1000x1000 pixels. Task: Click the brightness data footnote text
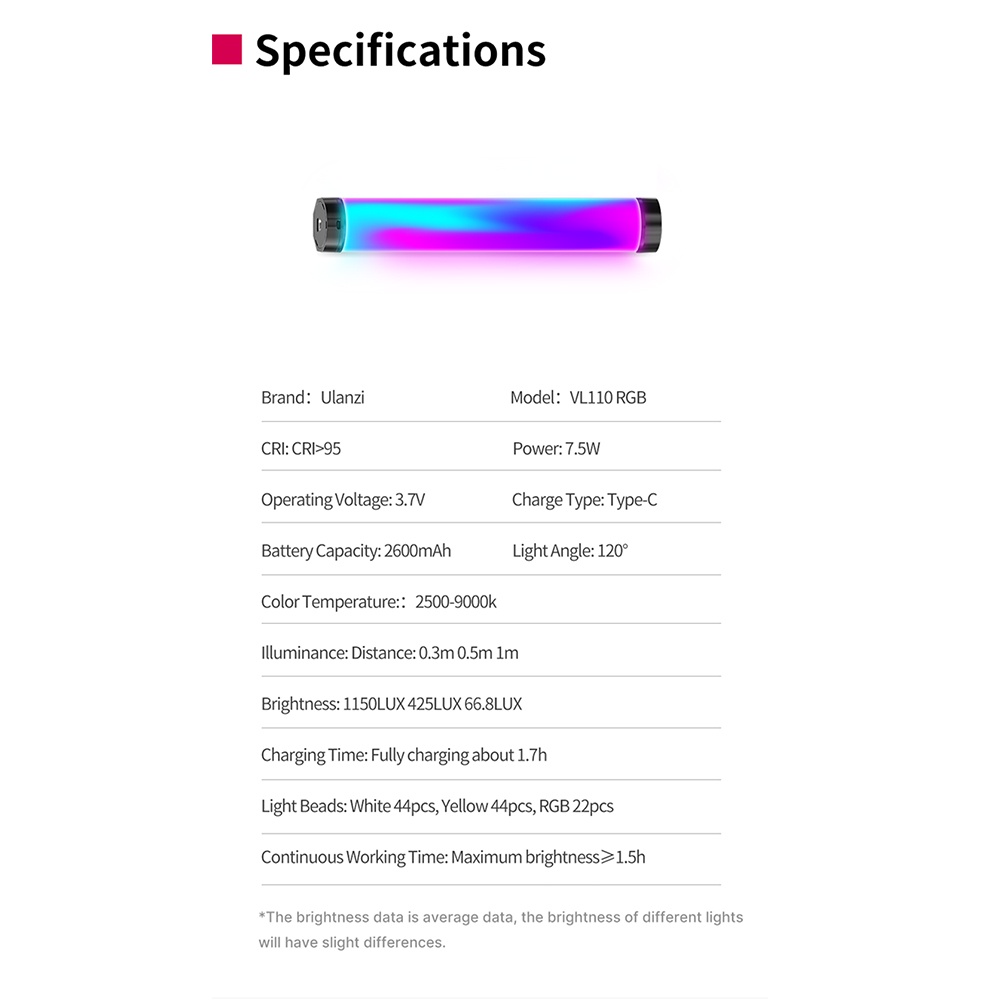(x=501, y=929)
